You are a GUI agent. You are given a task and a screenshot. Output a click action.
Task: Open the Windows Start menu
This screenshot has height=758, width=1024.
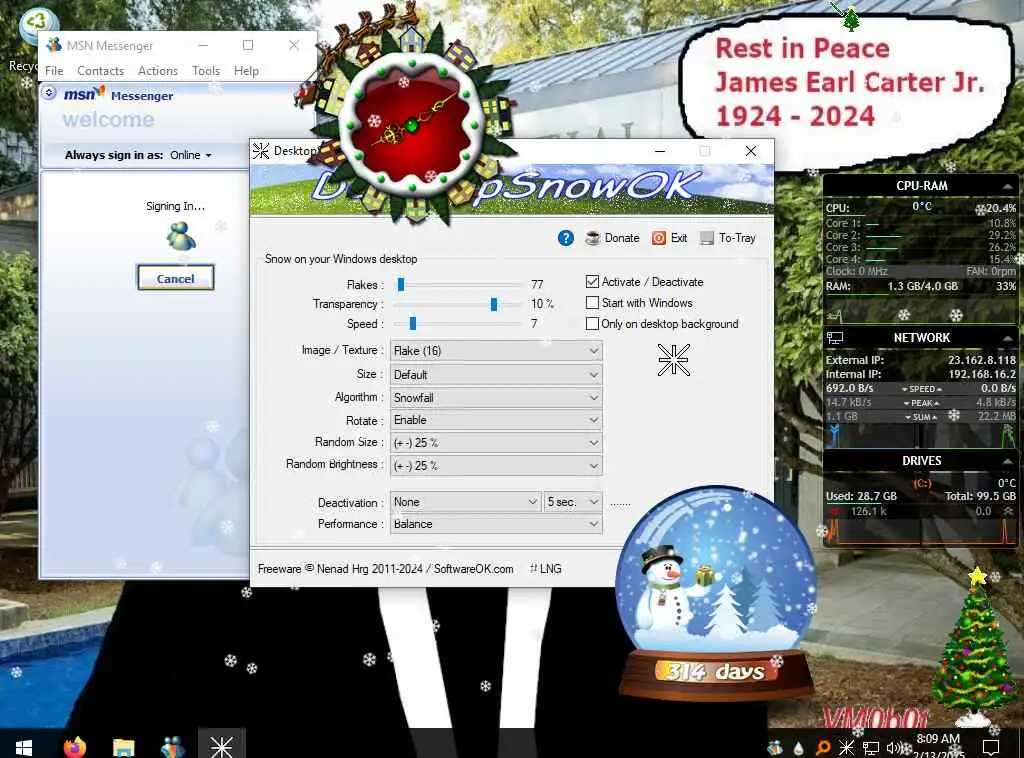pos(24,747)
